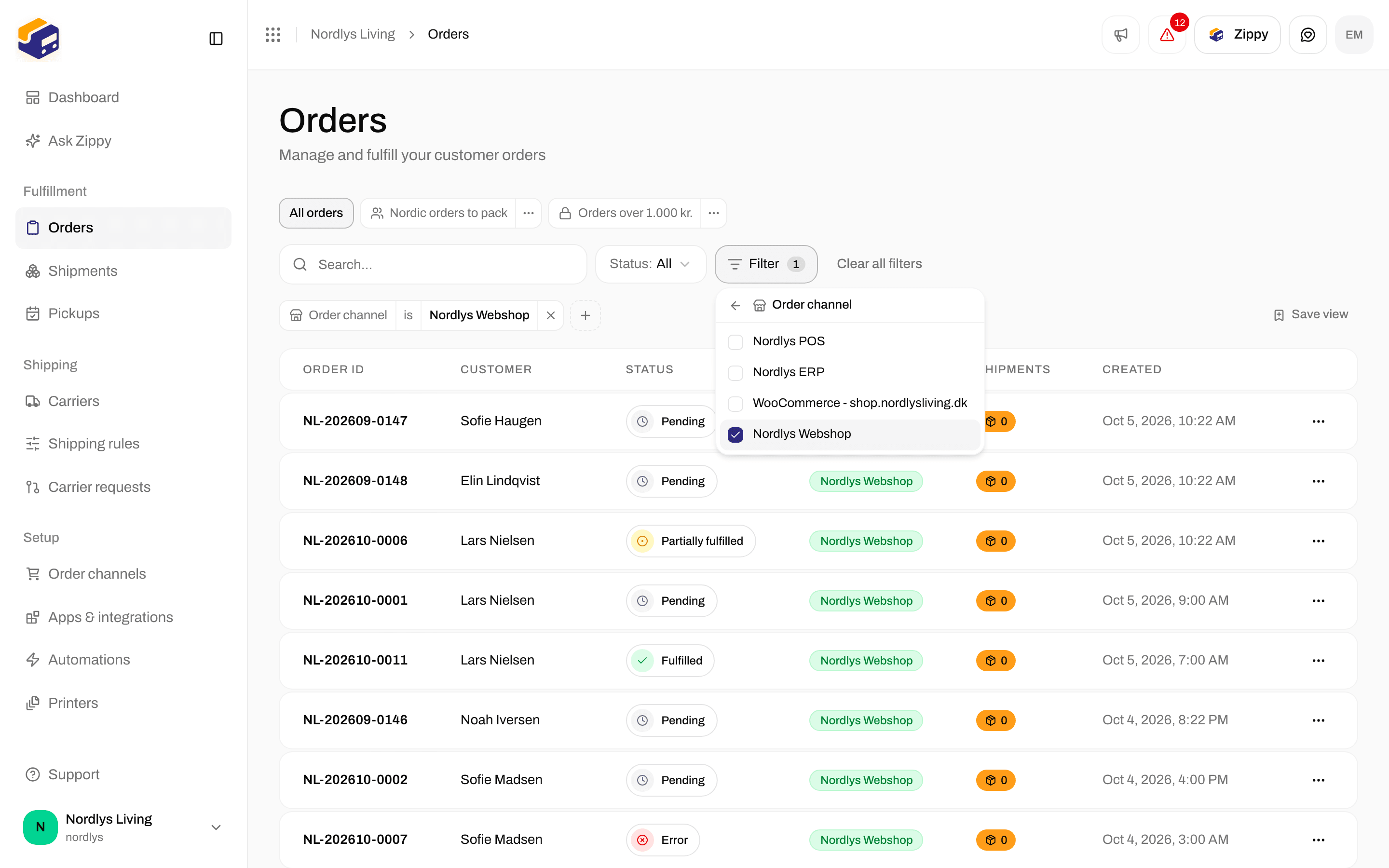Viewport: 1389px width, 868px height.
Task: Open row actions for NL-202610-0002
Action: click(x=1319, y=780)
